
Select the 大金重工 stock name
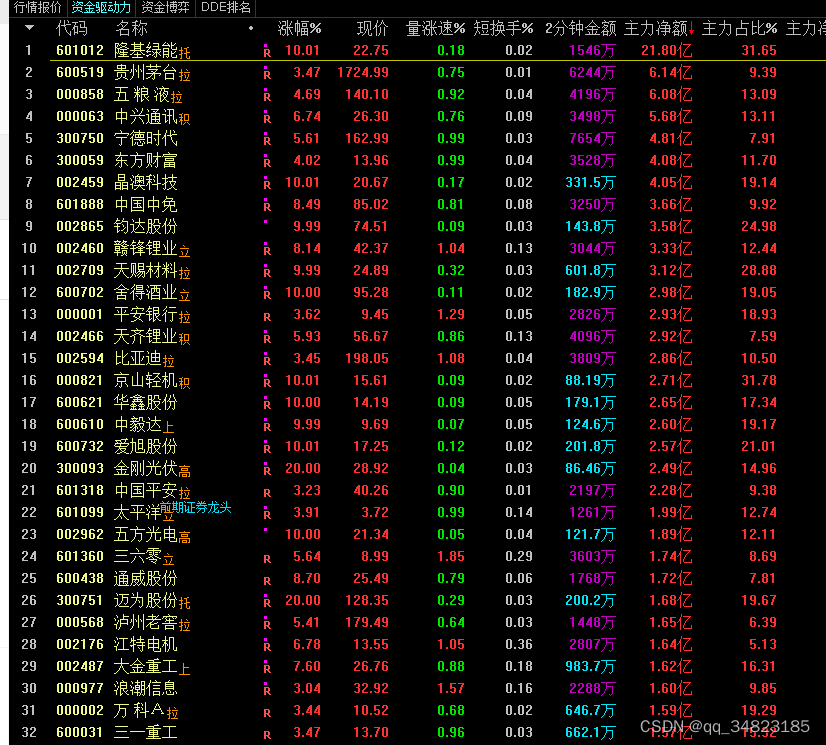(146, 666)
